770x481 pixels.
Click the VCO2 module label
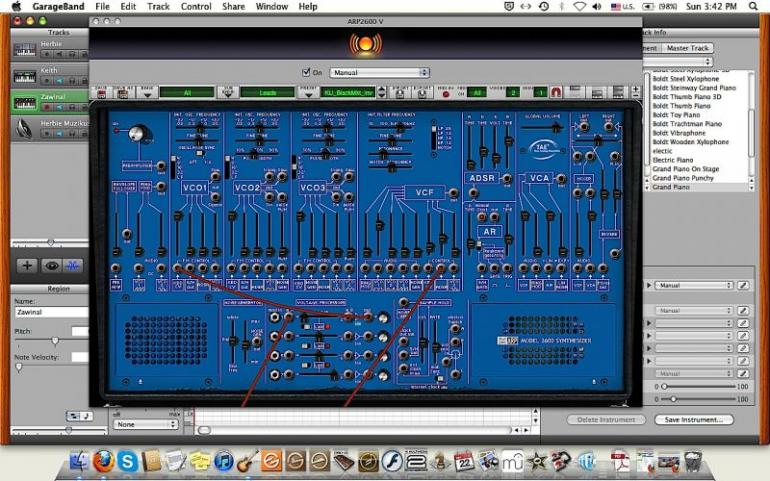(247, 188)
